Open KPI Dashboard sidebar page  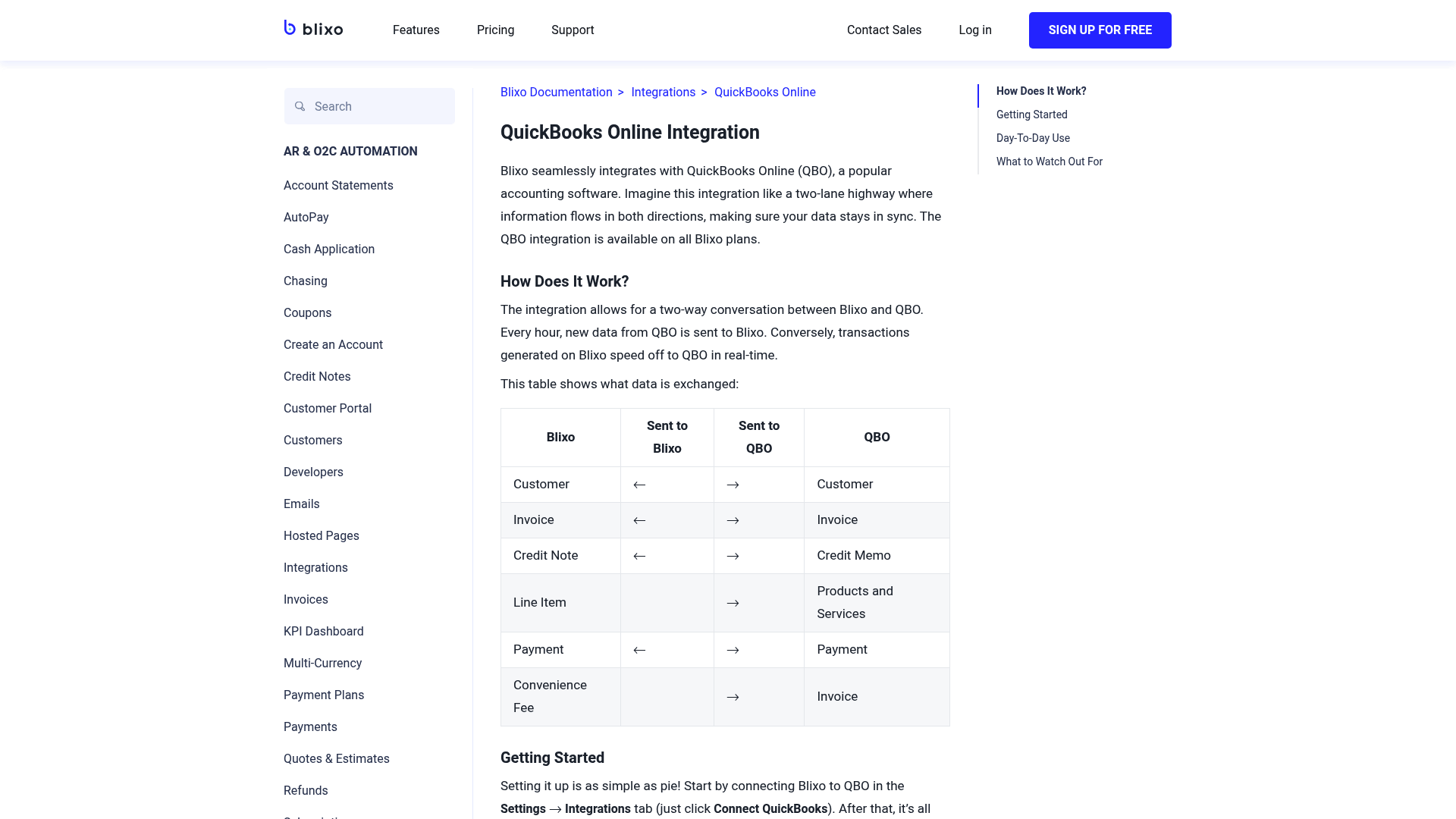(324, 632)
